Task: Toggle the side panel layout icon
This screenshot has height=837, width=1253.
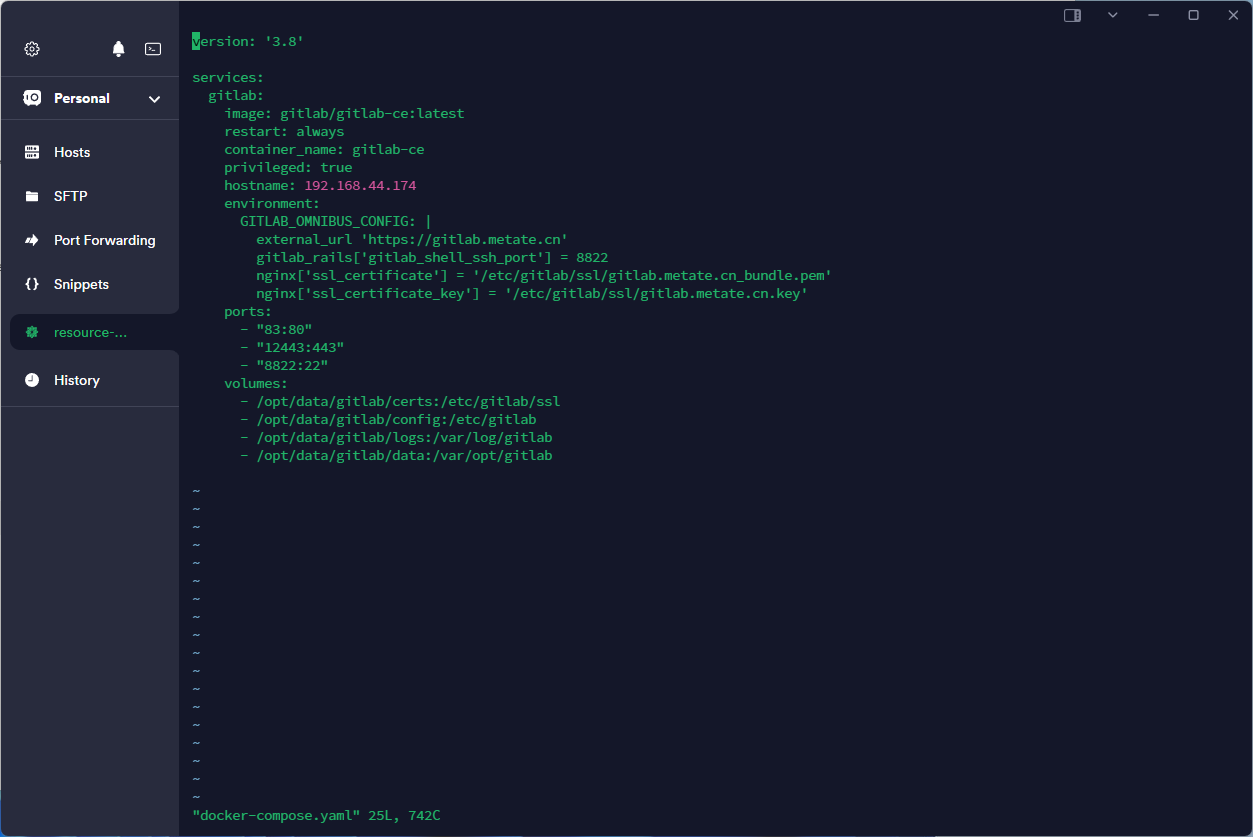Action: tap(1072, 15)
